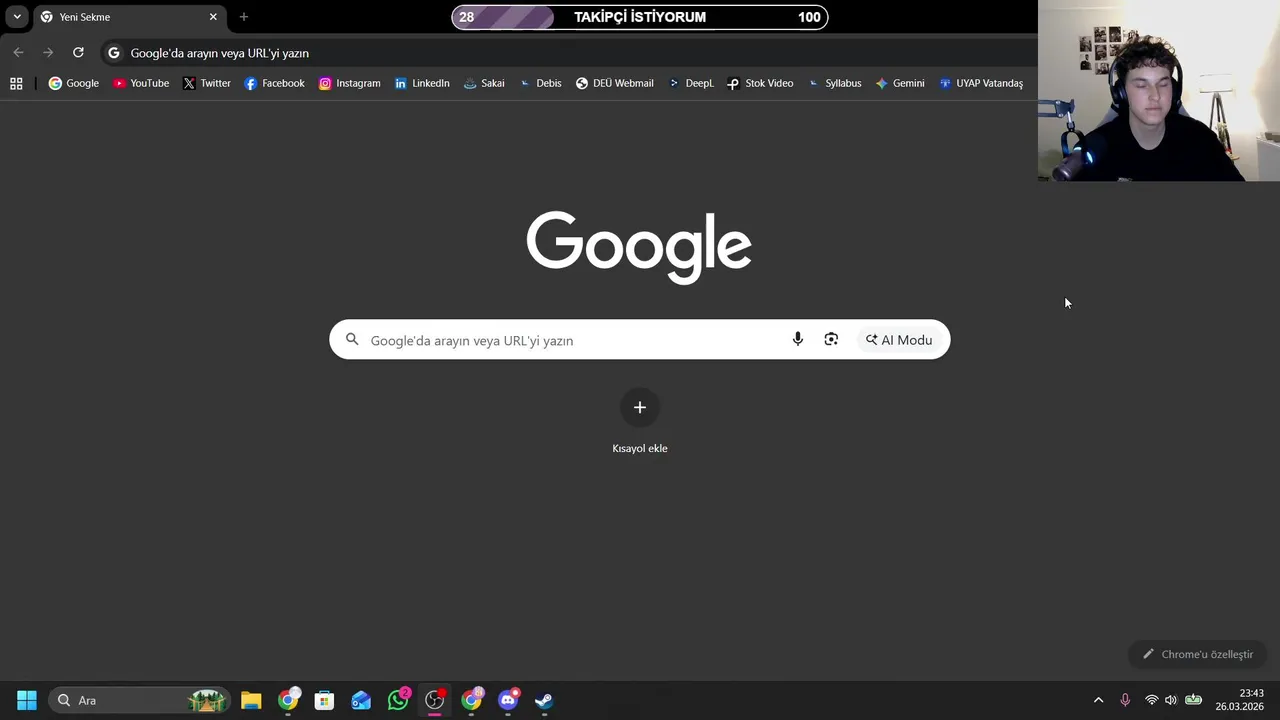Viewport: 1280px width, 720px height.
Task: Open Microsoft Store from the taskbar
Action: 324,700
